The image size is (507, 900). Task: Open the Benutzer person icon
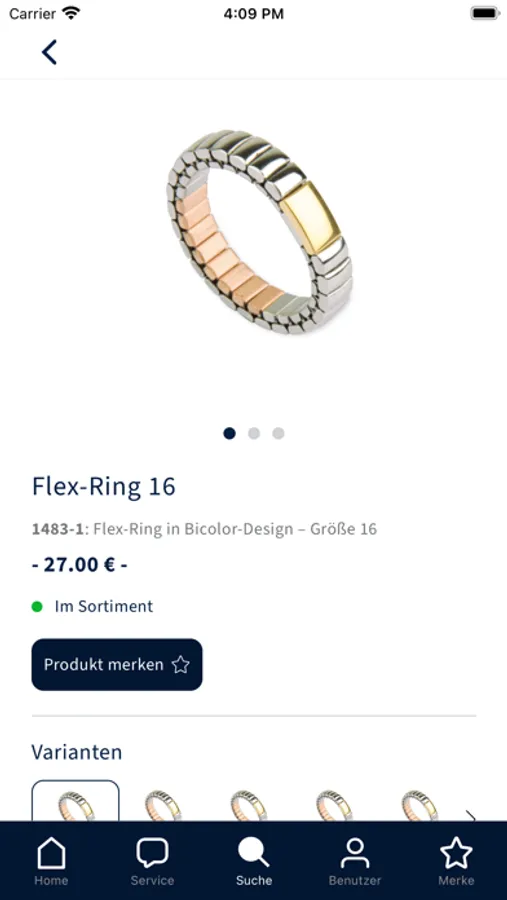355,853
